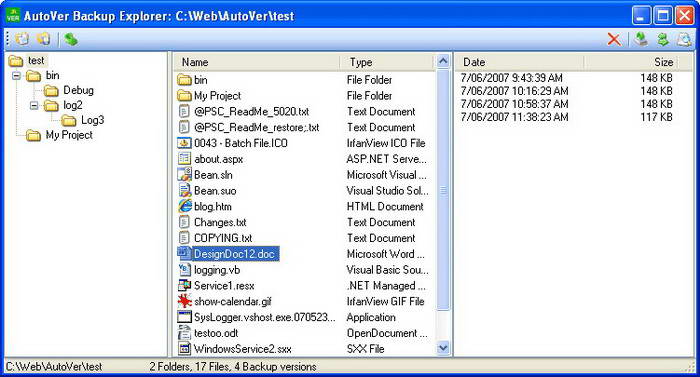700x377 pixels.
Task: Click the Bean.sln Visual Studio icon
Action: point(184,175)
